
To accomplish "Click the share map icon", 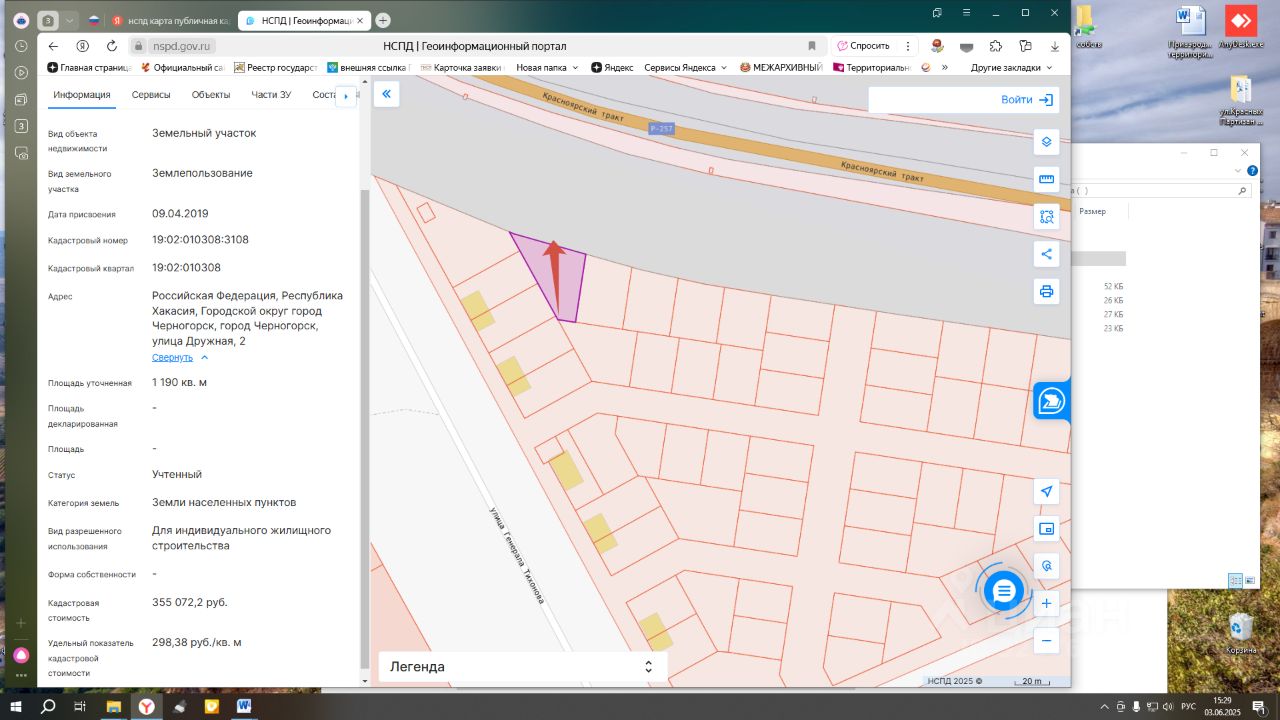I will (x=1047, y=254).
